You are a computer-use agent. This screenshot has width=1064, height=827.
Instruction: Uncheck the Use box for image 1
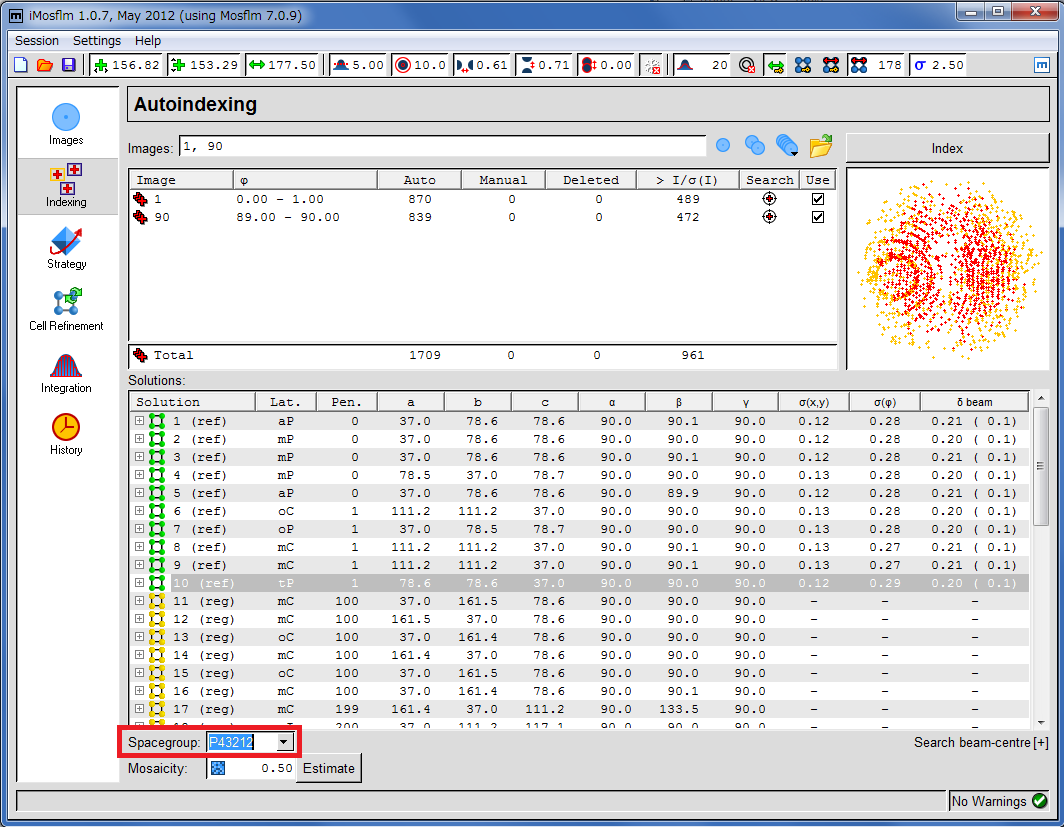click(x=818, y=199)
